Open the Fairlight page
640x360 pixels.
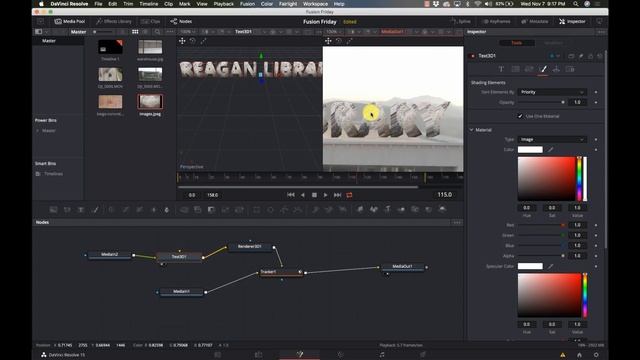click(382, 354)
